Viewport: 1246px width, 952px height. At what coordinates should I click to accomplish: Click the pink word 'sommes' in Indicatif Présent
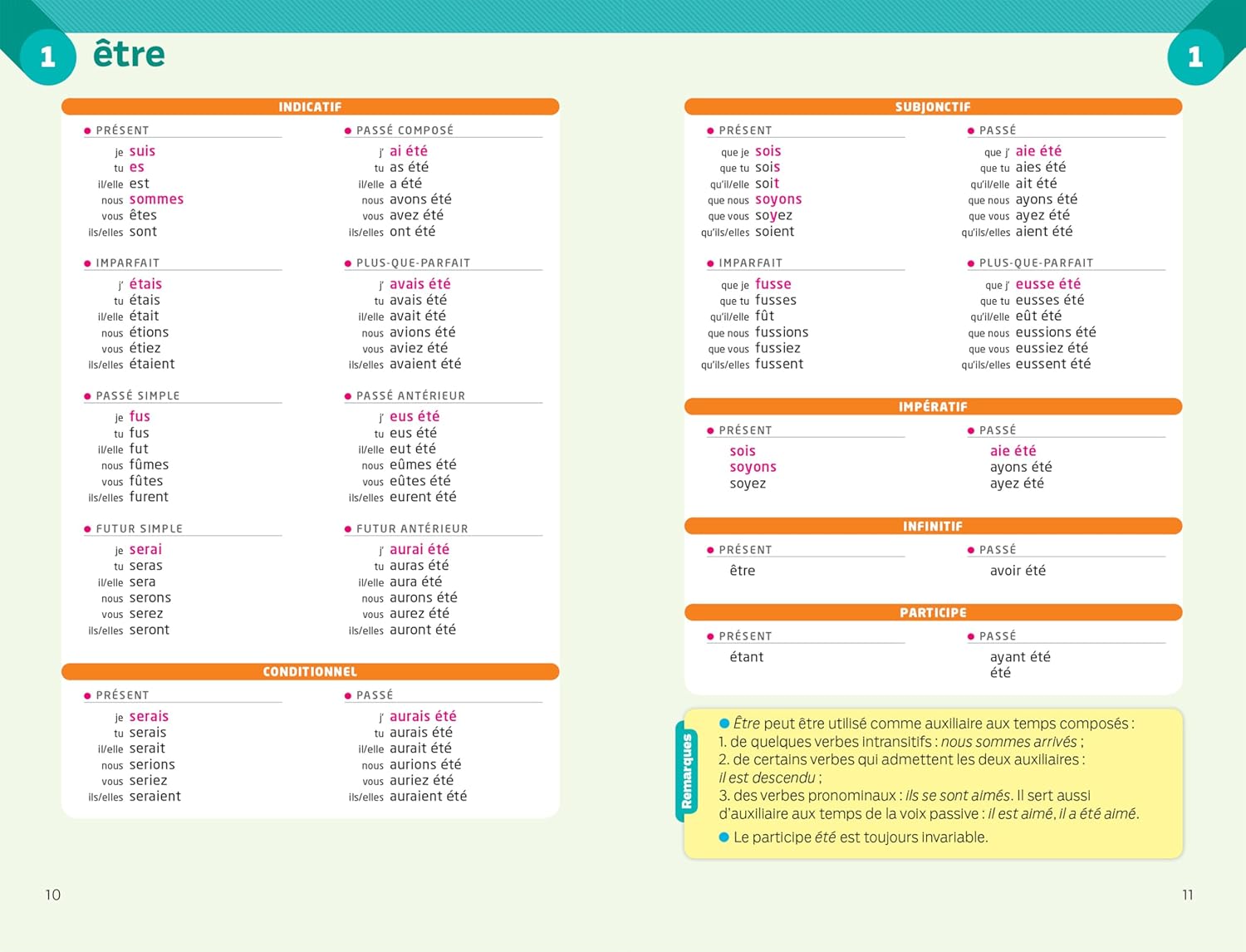(x=156, y=199)
